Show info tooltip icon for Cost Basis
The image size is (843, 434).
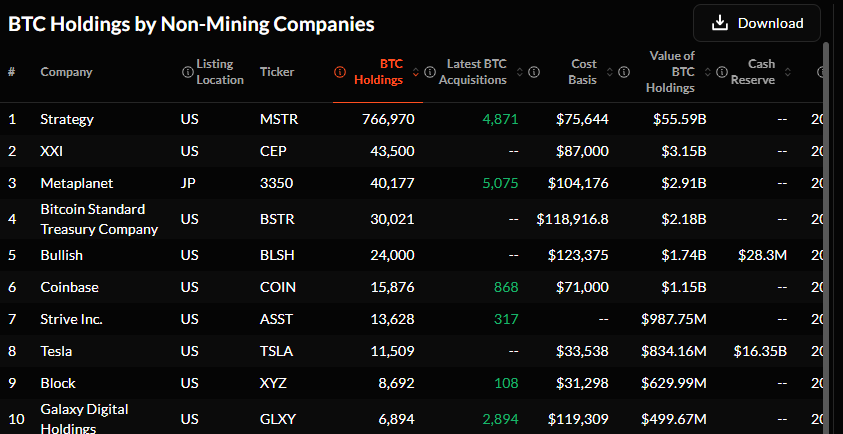pyautogui.click(x=534, y=72)
